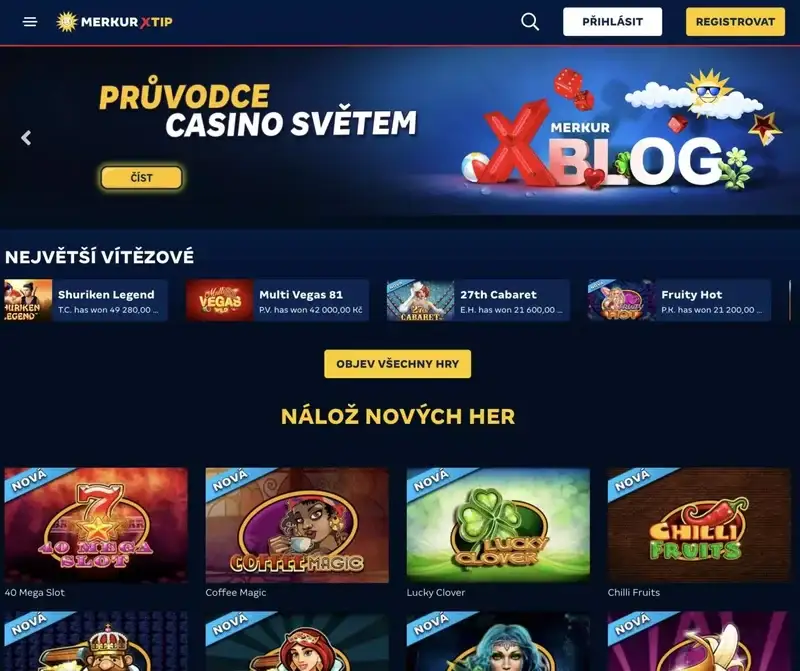Click the Merkur Xtip logo

click(x=114, y=22)
